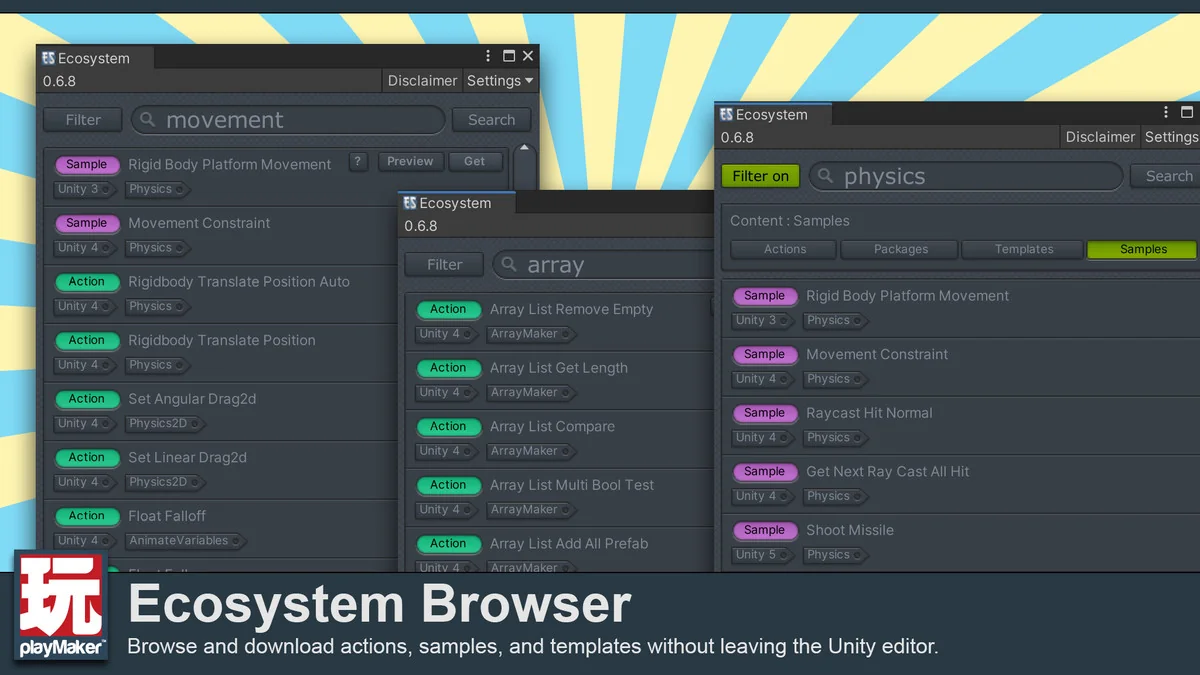Toggle Filter in the array search window

444,265
